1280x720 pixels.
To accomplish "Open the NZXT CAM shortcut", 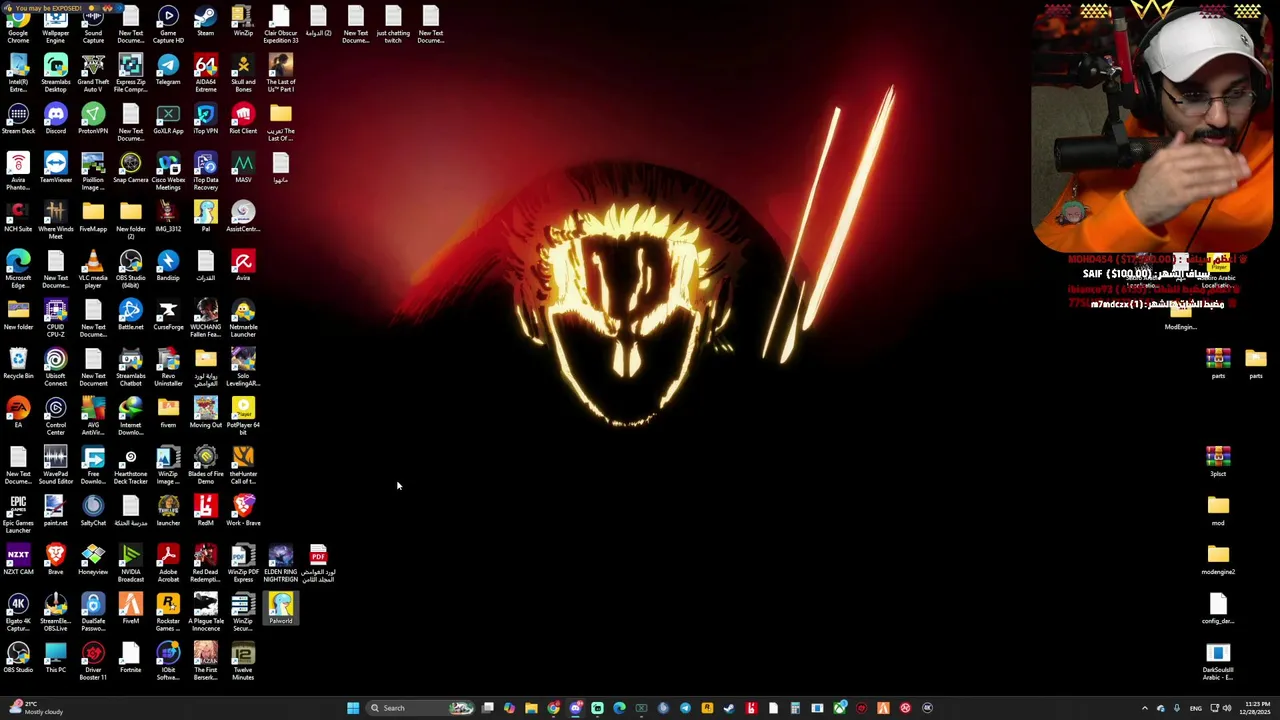I will 18,560.
